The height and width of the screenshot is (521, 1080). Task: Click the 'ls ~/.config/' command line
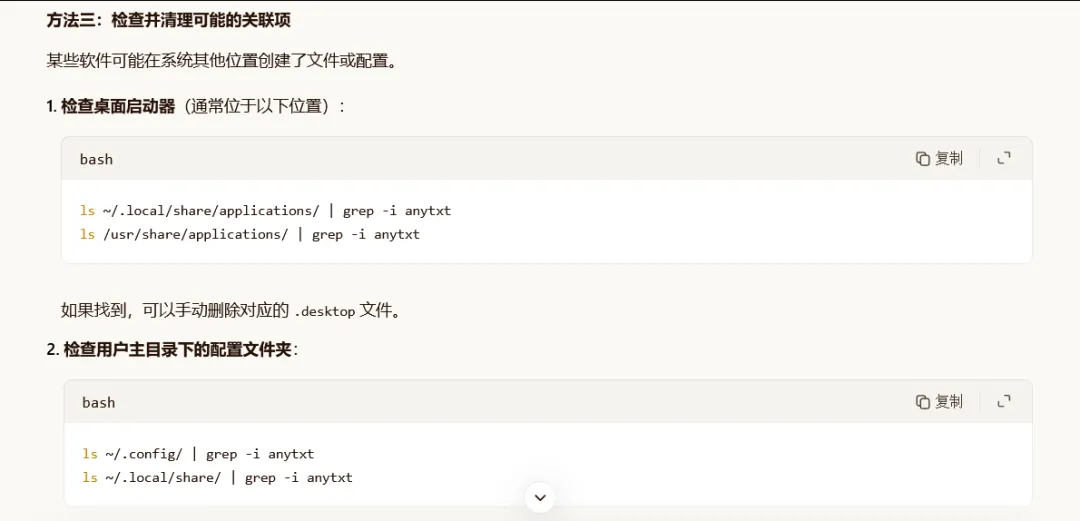click(198, 454)
